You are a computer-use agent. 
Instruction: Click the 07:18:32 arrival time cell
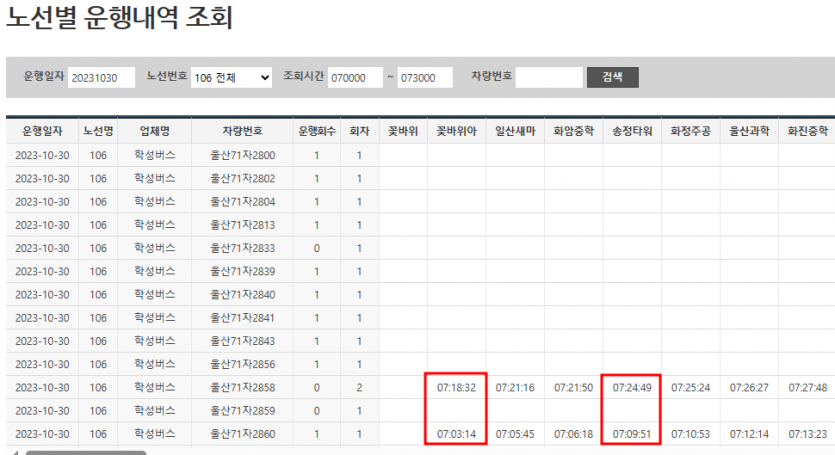457,387
